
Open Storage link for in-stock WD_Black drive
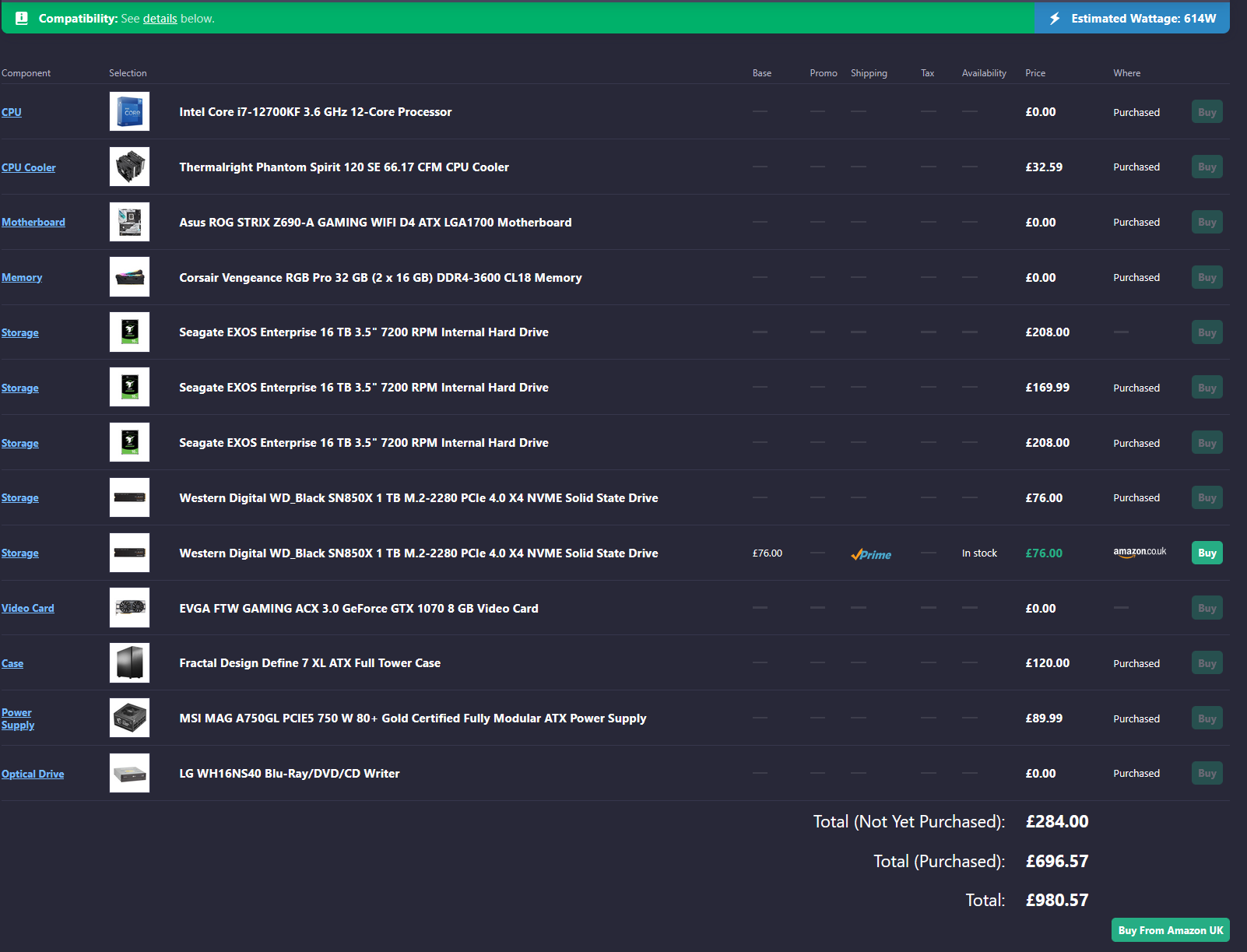point(20,553)
